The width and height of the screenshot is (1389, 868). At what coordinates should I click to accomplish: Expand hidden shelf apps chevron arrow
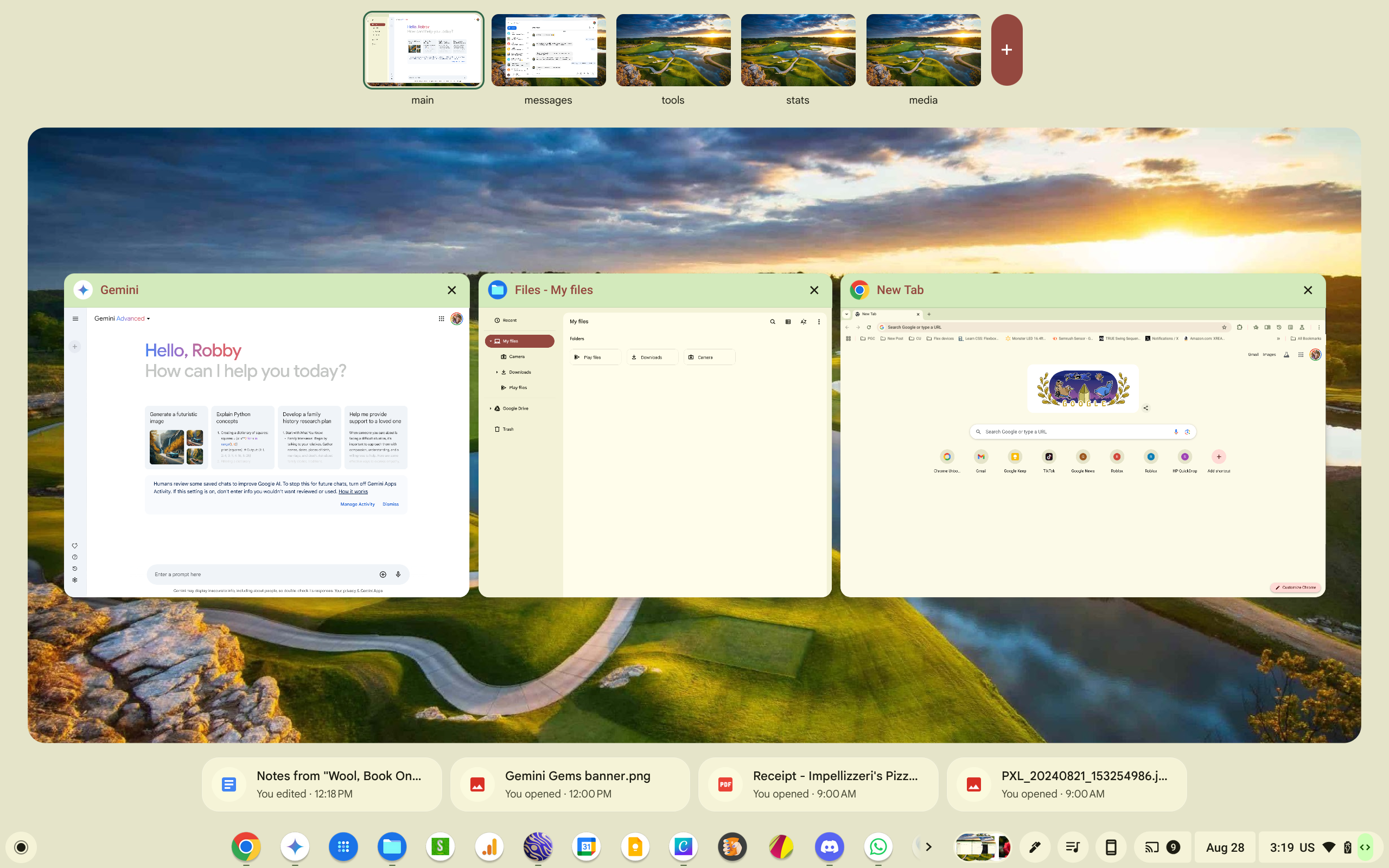(x=928, y=847)
